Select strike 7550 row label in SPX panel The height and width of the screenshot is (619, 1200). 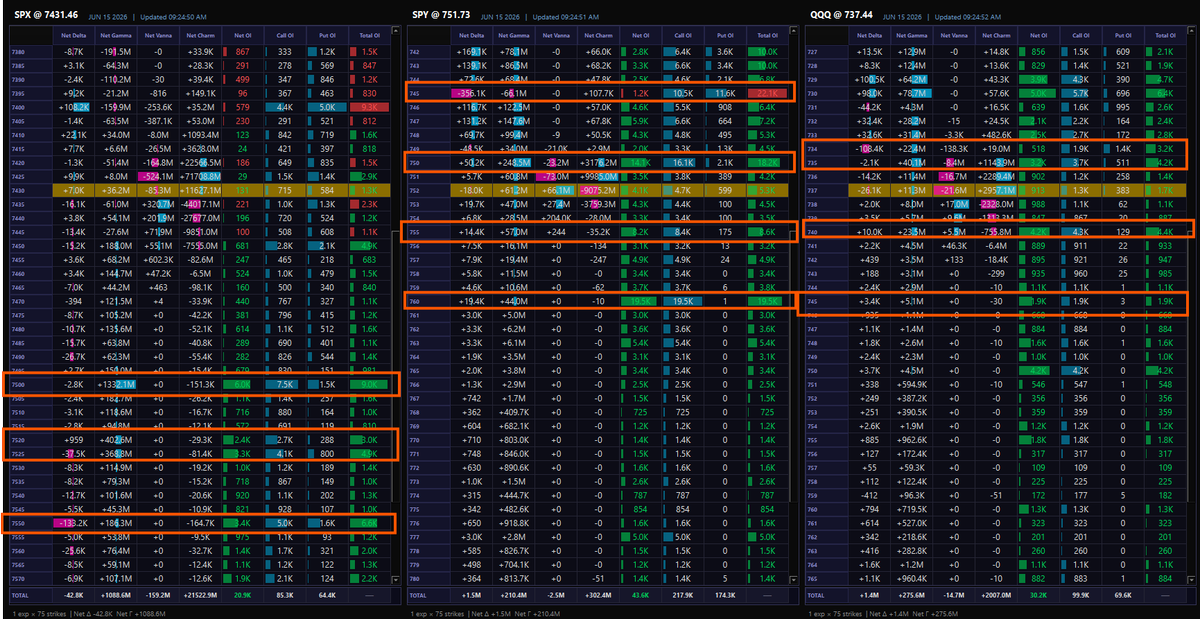(18, 522)
